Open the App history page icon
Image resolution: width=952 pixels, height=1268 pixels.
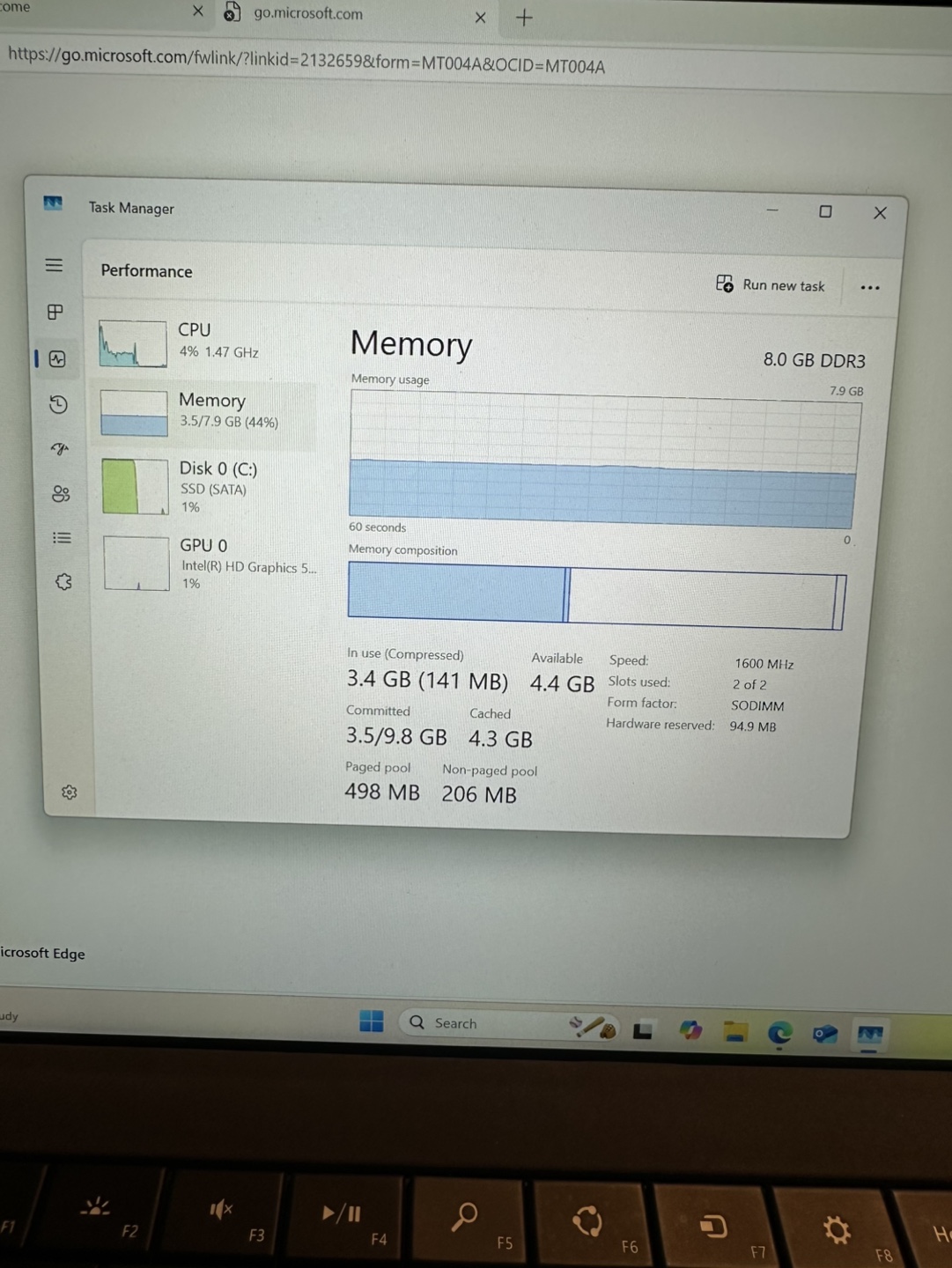click(x=58, y=404)
